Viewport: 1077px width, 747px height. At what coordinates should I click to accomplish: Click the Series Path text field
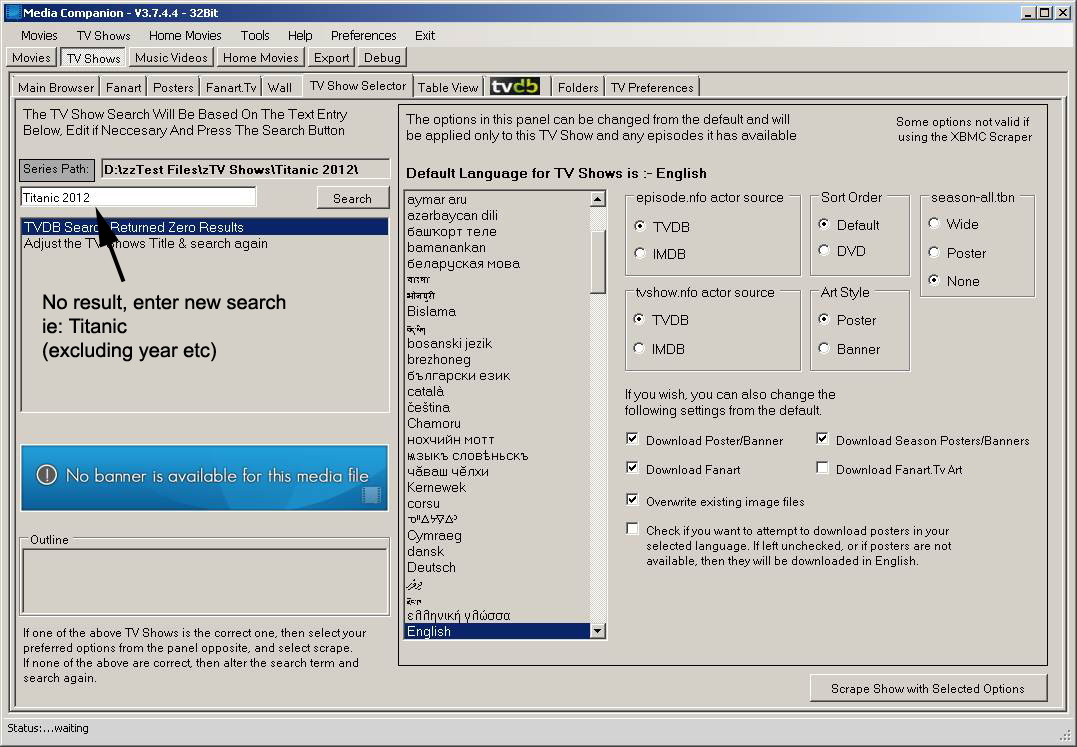(245, 169)
